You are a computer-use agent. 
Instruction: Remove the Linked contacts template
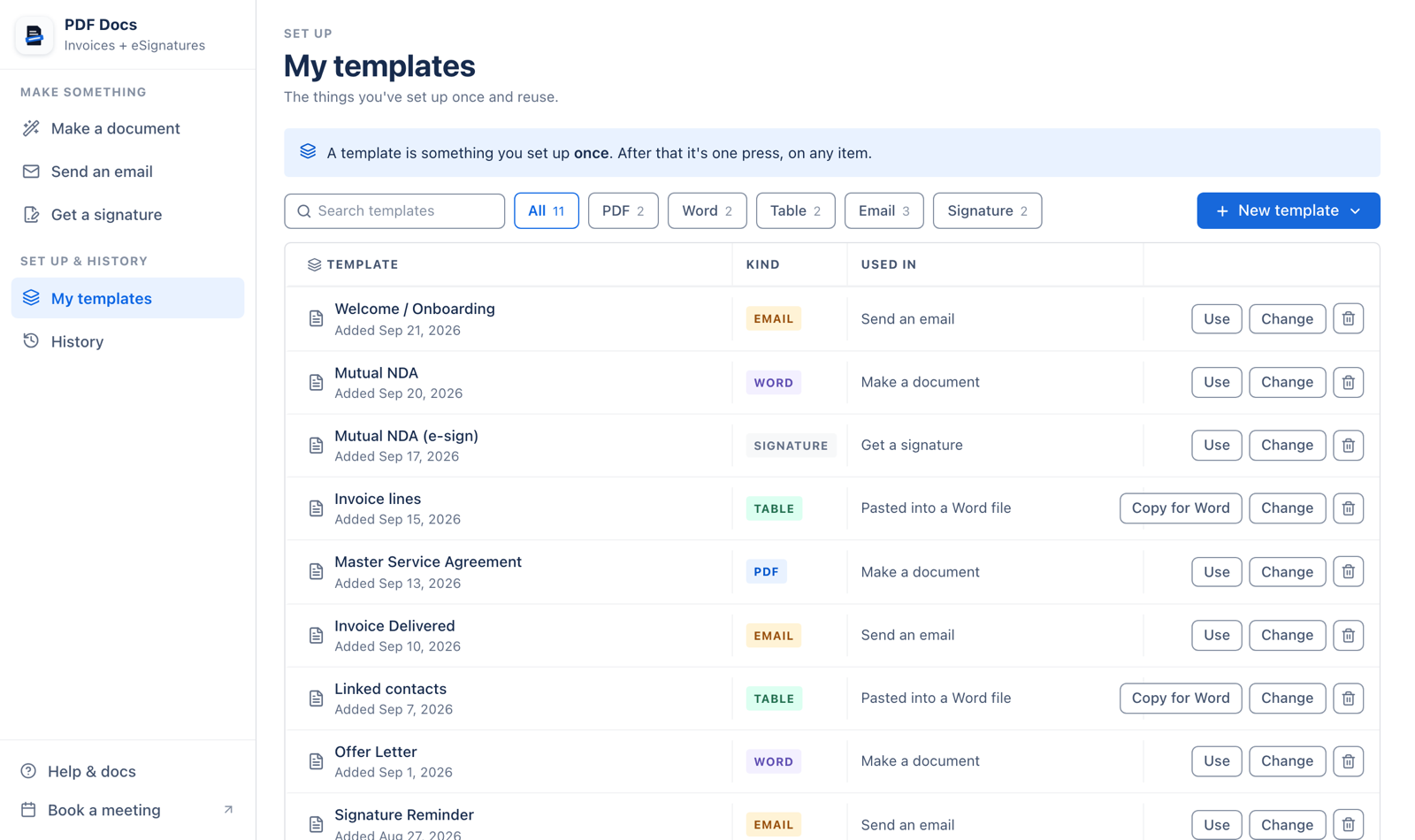[x=1348, y=698]
